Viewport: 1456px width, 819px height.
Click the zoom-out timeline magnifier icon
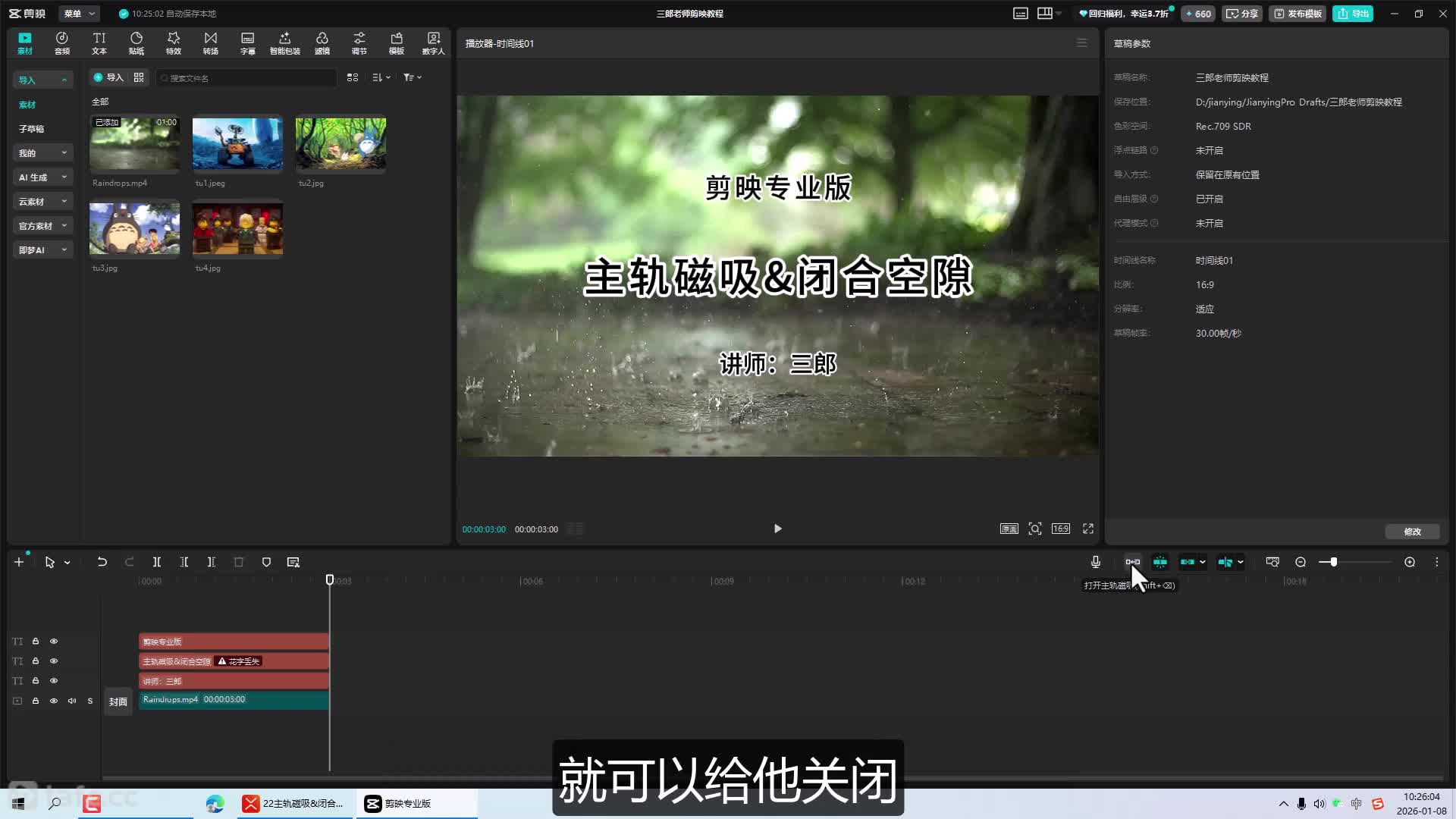(1301, 562)
